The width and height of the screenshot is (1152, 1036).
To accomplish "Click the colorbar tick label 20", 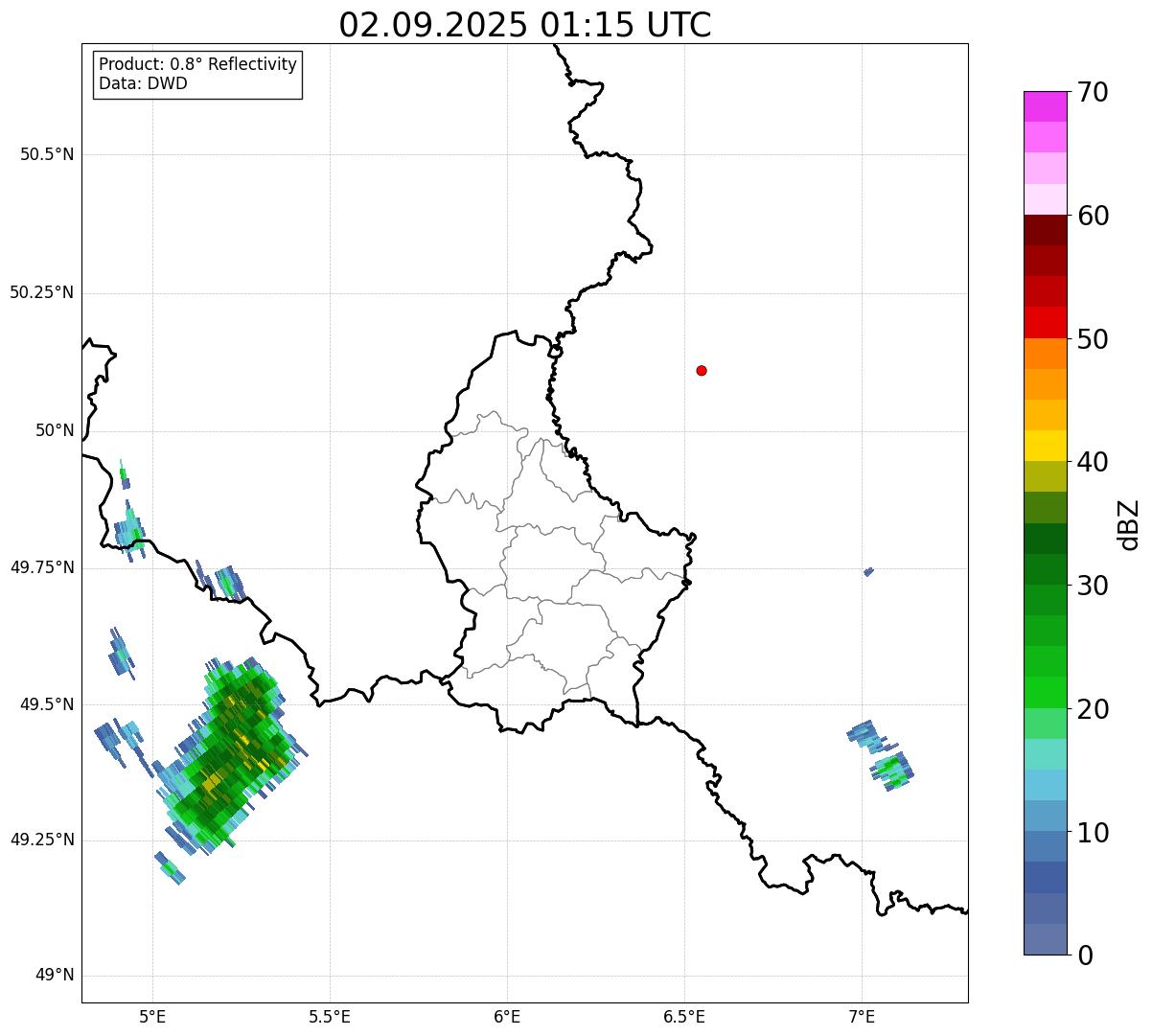I will (x=1093, y=709).
